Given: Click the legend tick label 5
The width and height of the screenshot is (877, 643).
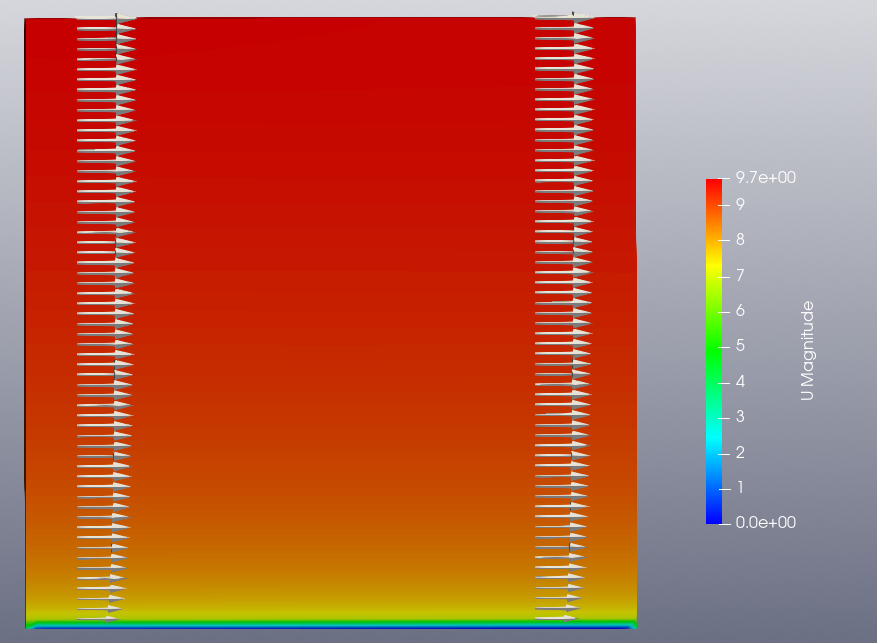Looking at the screenshot, I should [x=740, y=346].
